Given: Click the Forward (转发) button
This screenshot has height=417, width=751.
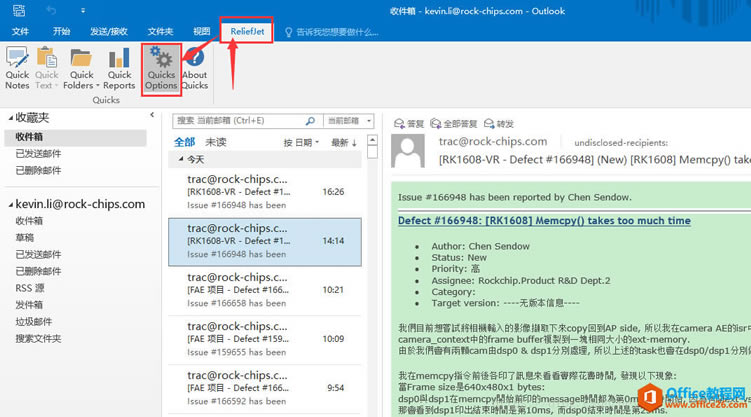Looking at the screenshot, I should pos(499,124).
